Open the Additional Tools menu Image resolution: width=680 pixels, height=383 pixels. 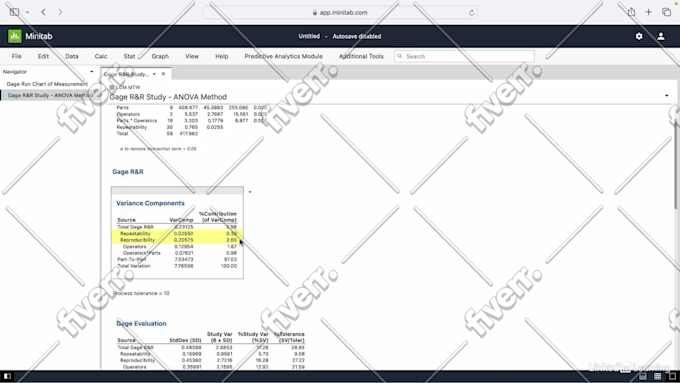pos(361,56)
